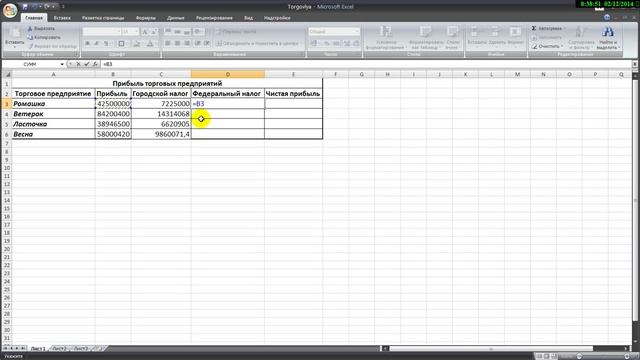Screen dimensions: 640x360
Task: Open Условное форматирование (Conditional Formatting)
Action: pyautogui.click(x=386, y=38)
